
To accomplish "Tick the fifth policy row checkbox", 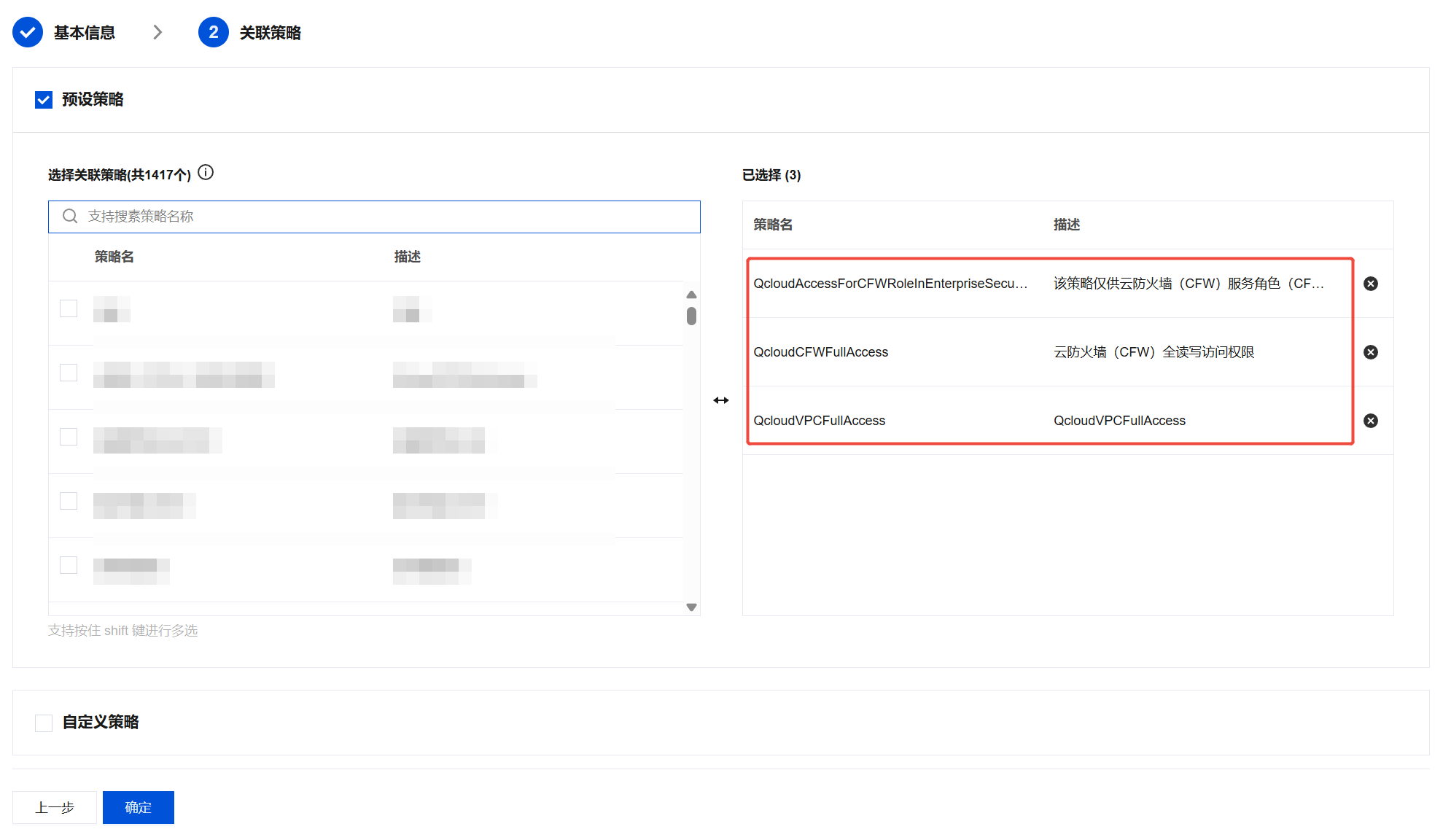I will point(69,565).
